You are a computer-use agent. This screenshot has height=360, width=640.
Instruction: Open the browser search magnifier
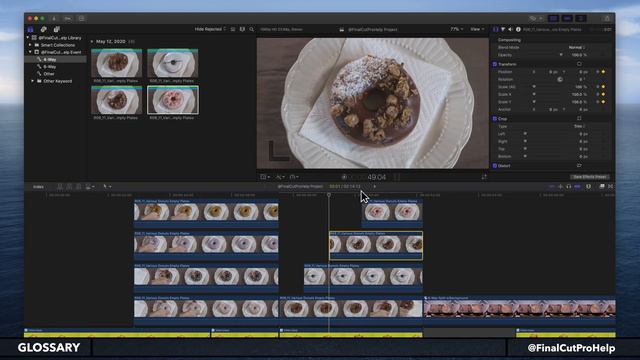(x=252, y=29)
